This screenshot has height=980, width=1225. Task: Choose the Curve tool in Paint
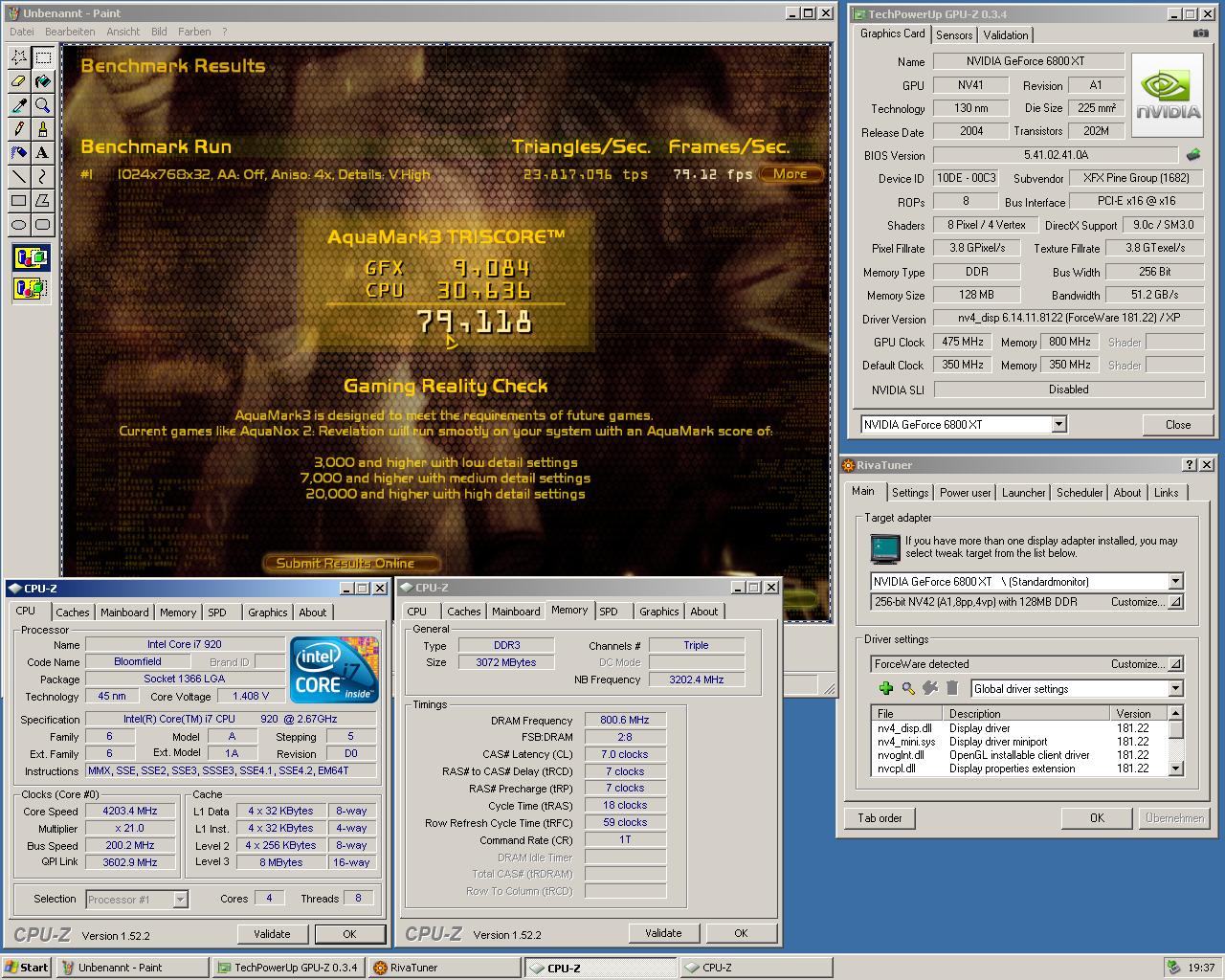[43, 176]
